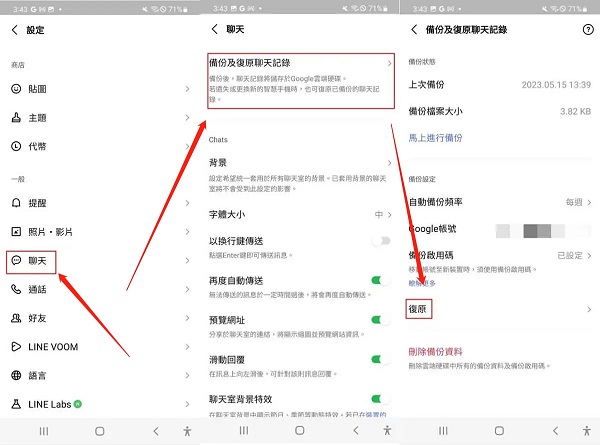The image size is (600, 445).
Task: Tap the 主題 brush icon
Action: tap(16, 117)
